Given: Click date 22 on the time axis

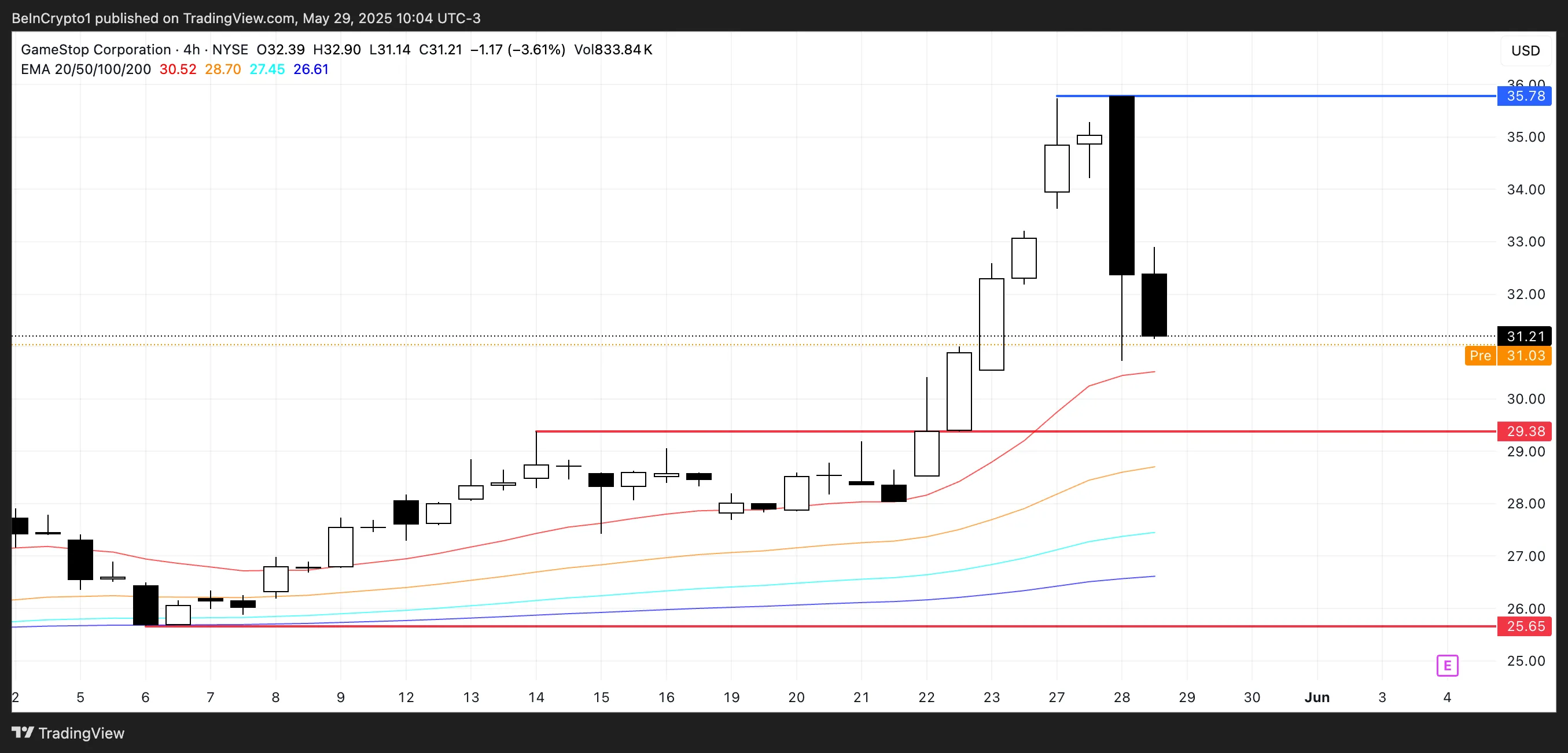Looking at the screenshot, I should (926, 697).
